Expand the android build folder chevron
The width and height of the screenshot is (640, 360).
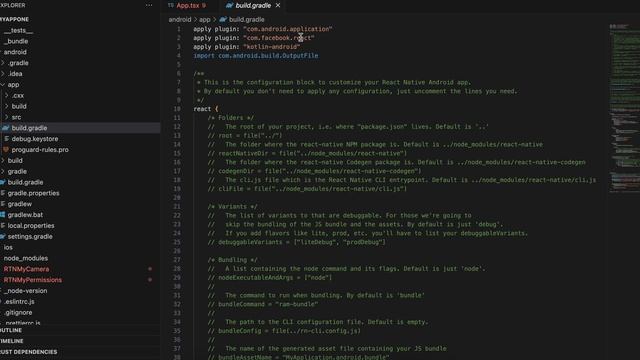(x=3, y=160)
